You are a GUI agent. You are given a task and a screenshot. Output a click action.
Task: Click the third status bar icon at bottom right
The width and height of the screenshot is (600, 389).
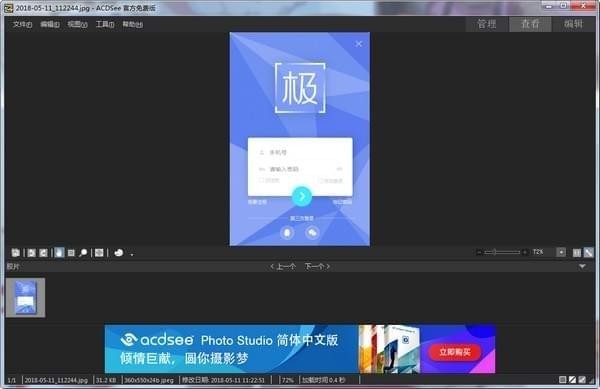[x=582, y=380]
